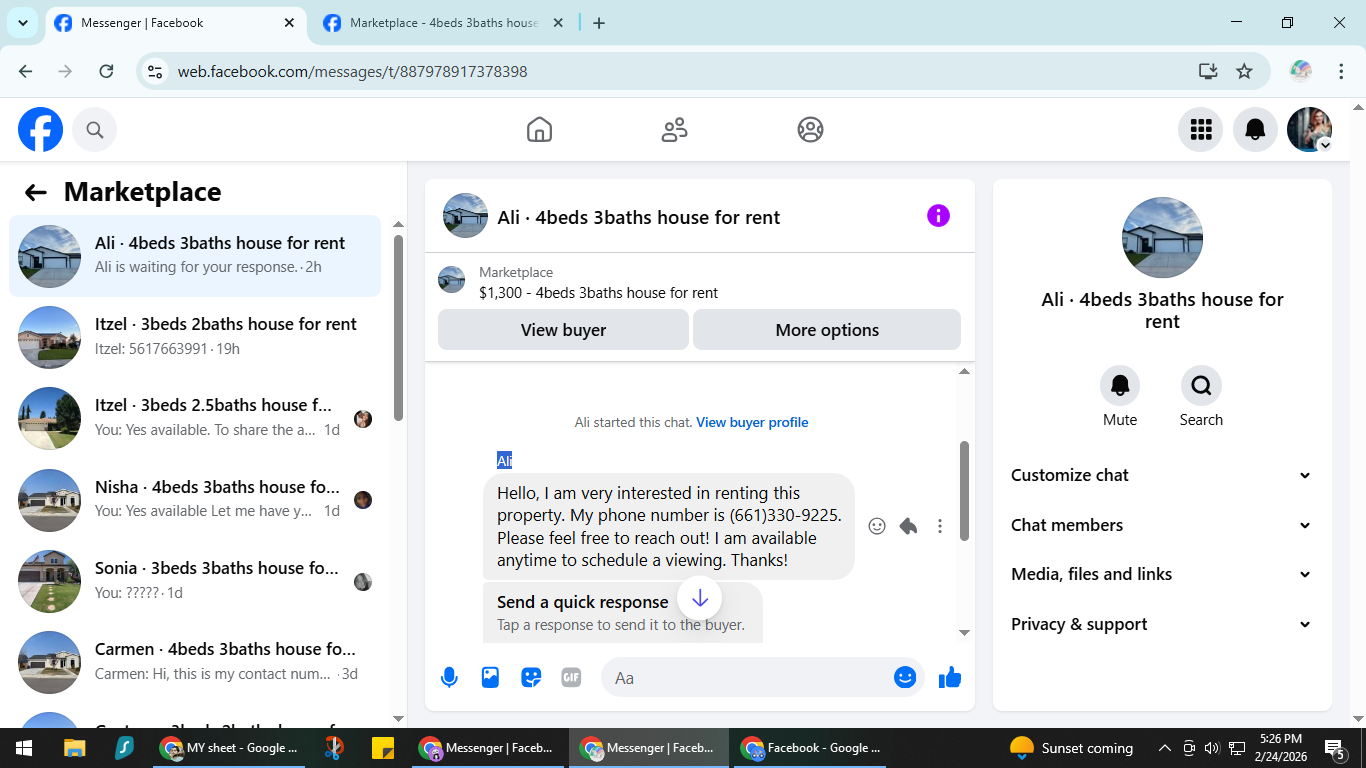Image resolution: width=1366 pixels, height=768 pixels.
Task: Open Facebook - Google Chrome taskbar item
Action: (x=811, y=748)
